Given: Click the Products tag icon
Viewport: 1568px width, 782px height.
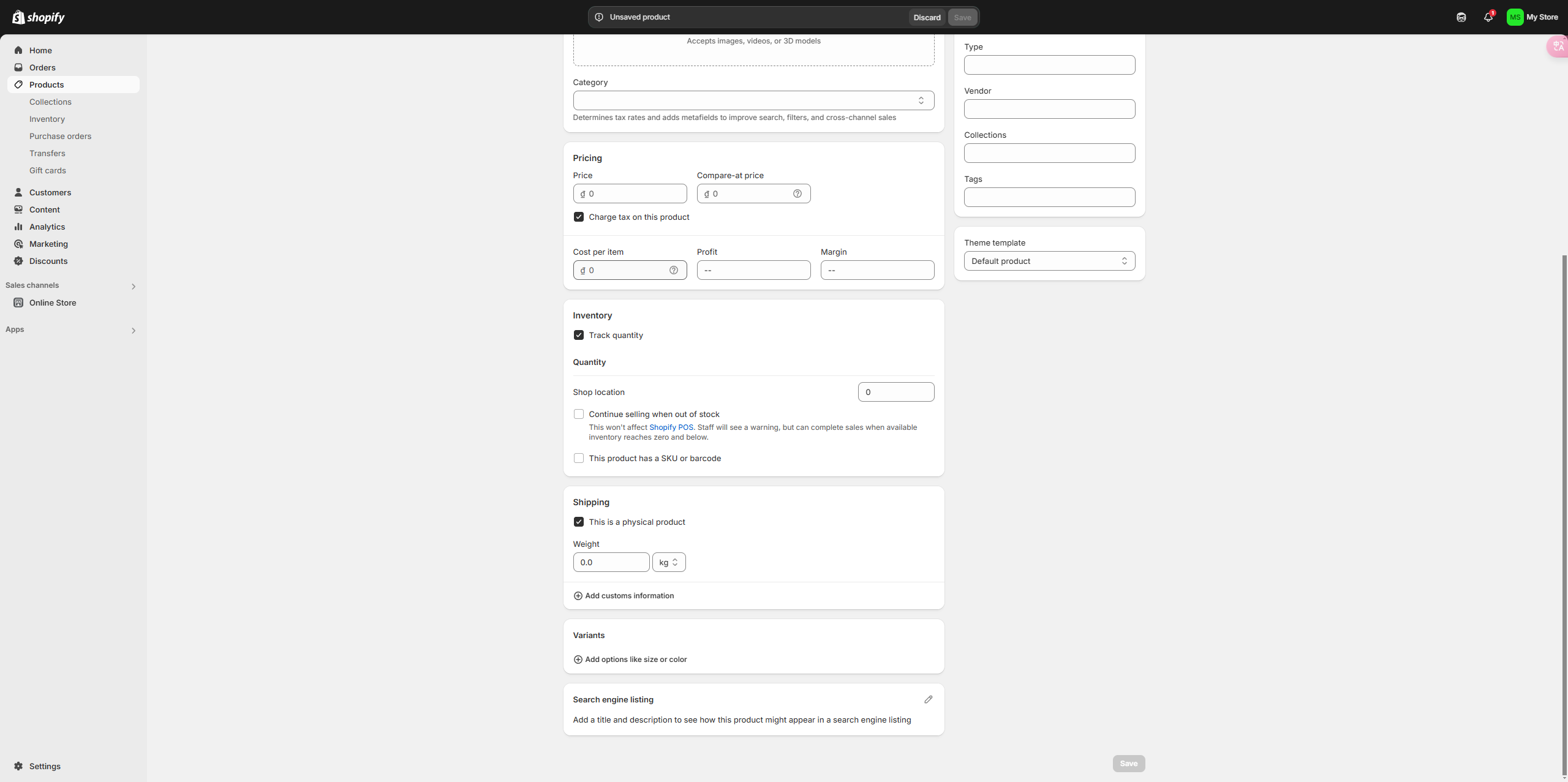Looking at the screenshot, I should click(18, 85).
